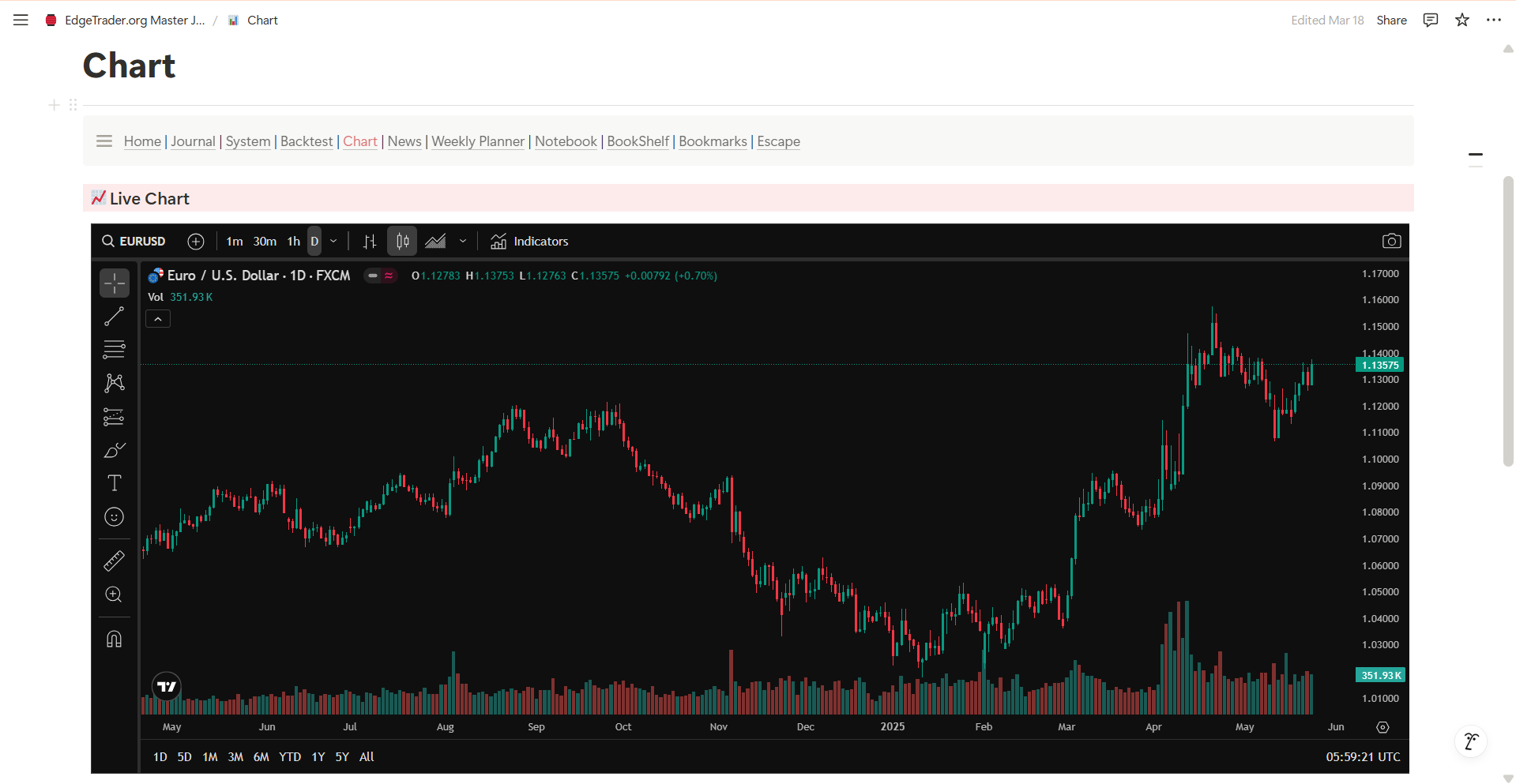Click the Share button

[1391, 20]
